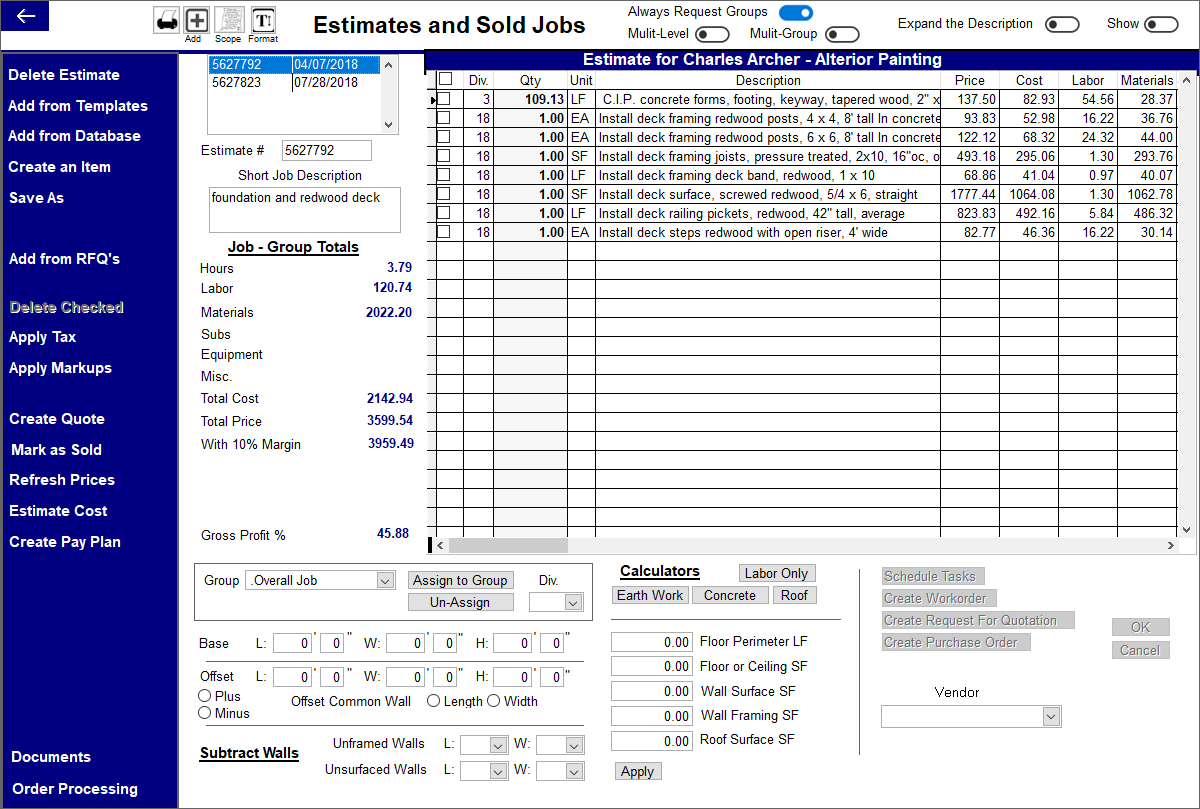This screenshot has height=809, width=1200.
Task: Turn on Expand the Description toggle
Action: [1062, 22]
